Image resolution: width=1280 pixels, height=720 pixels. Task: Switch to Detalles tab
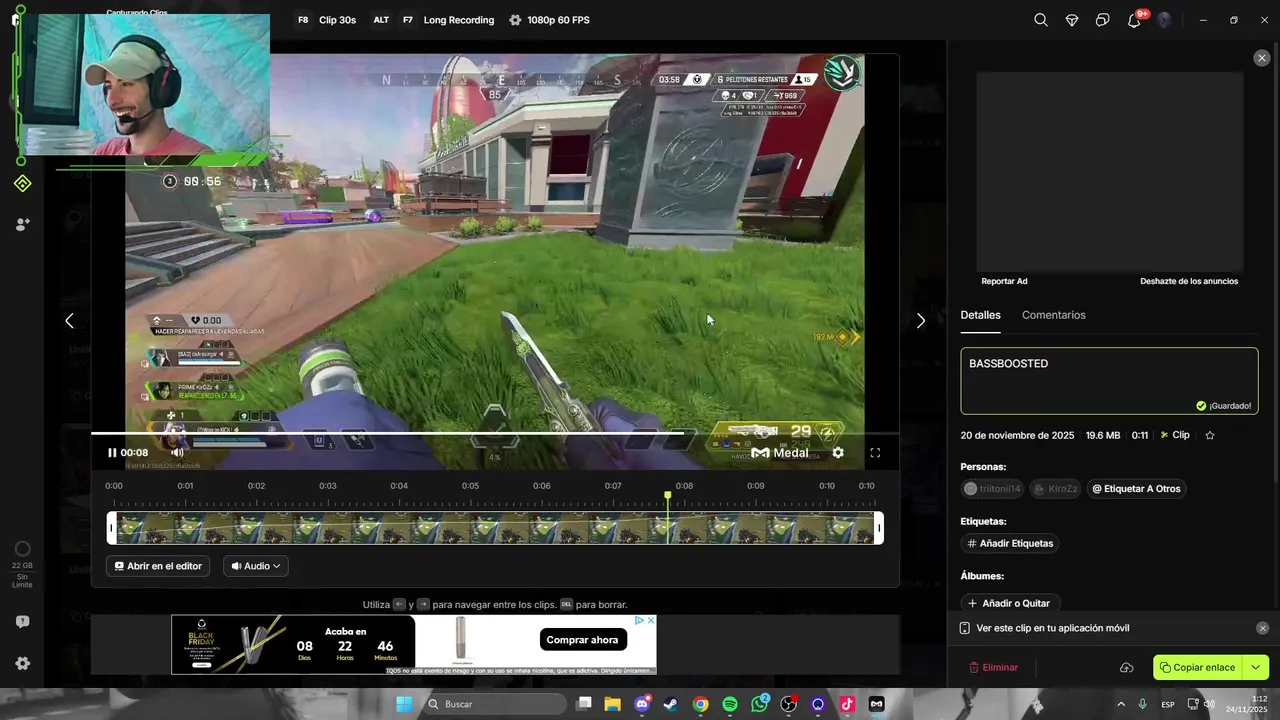980,315
